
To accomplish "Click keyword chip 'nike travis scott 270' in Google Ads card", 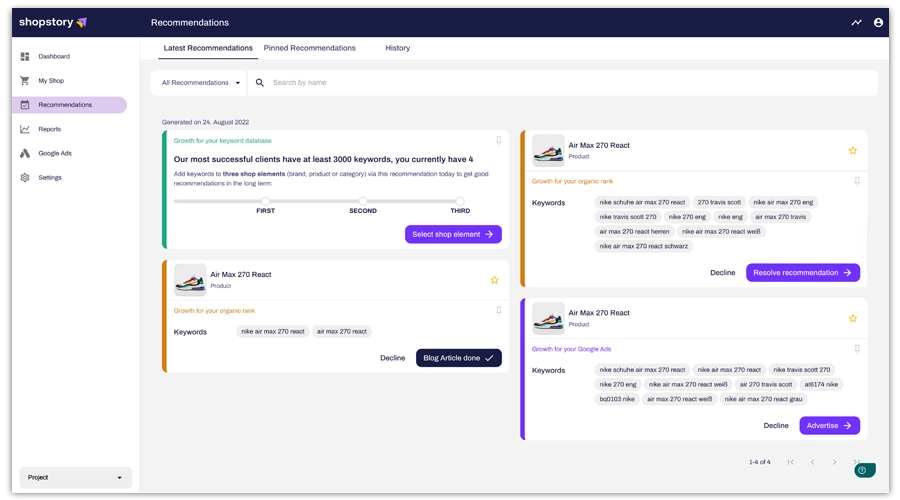I will (x=801, y=370).
